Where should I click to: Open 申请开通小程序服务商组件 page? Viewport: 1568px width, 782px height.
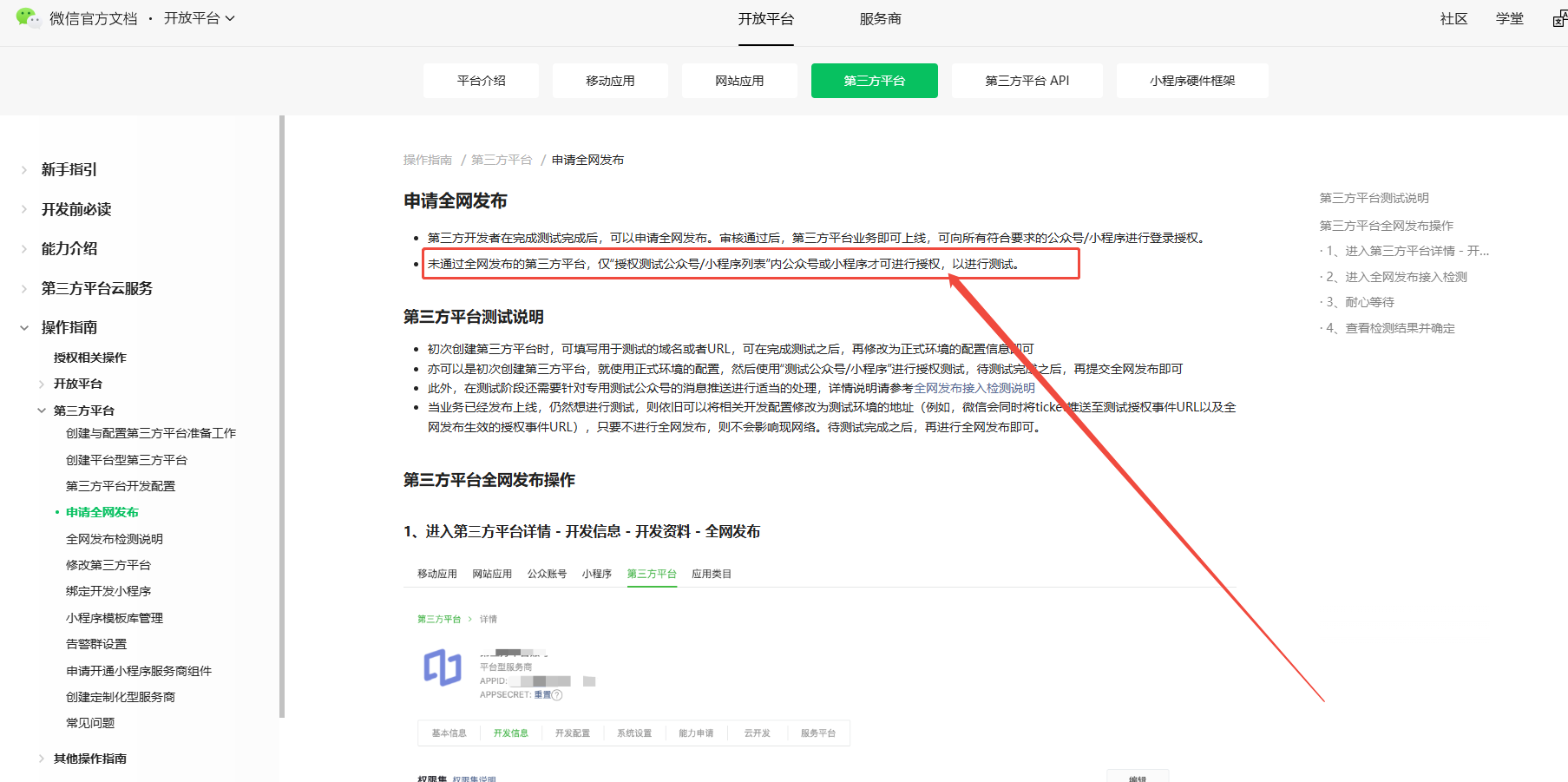(x=139, y=671)
